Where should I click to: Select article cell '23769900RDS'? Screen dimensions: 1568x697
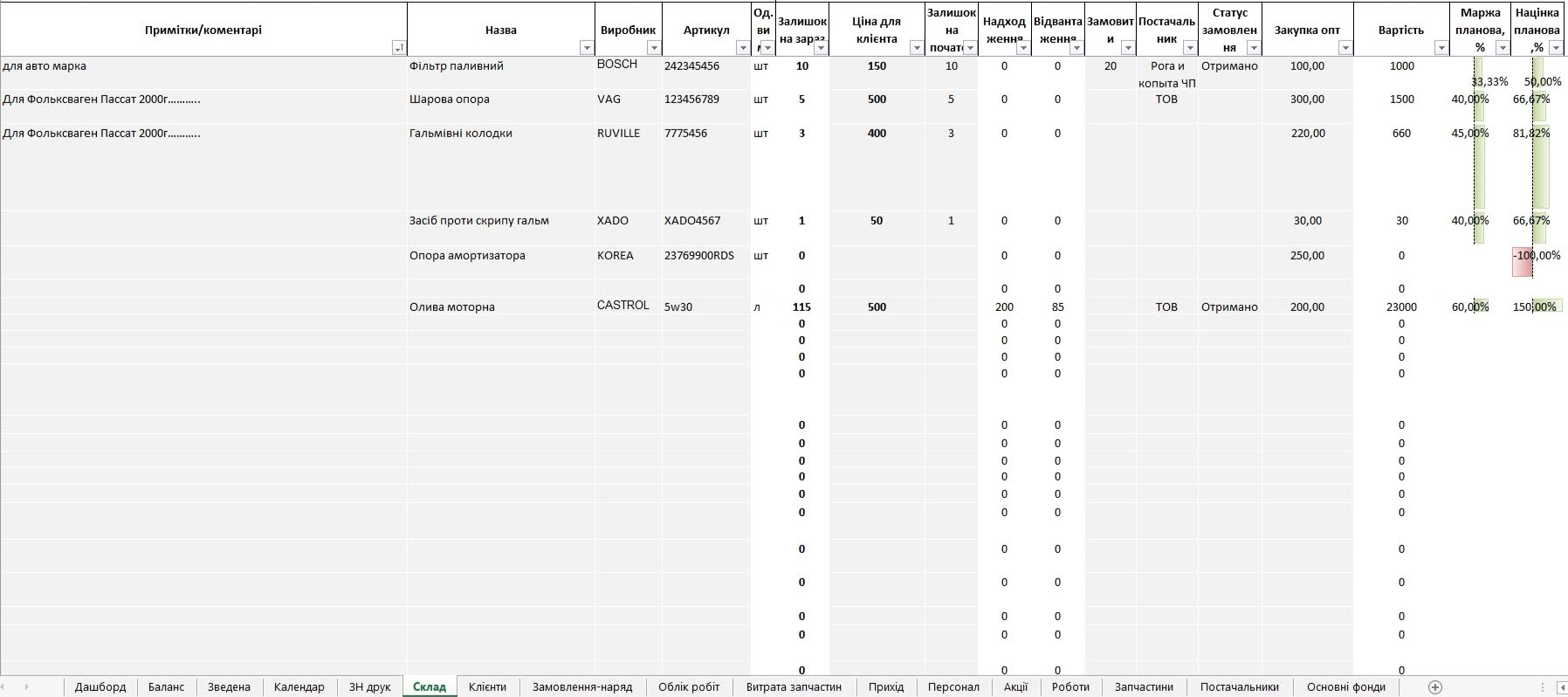click(706, 262)
